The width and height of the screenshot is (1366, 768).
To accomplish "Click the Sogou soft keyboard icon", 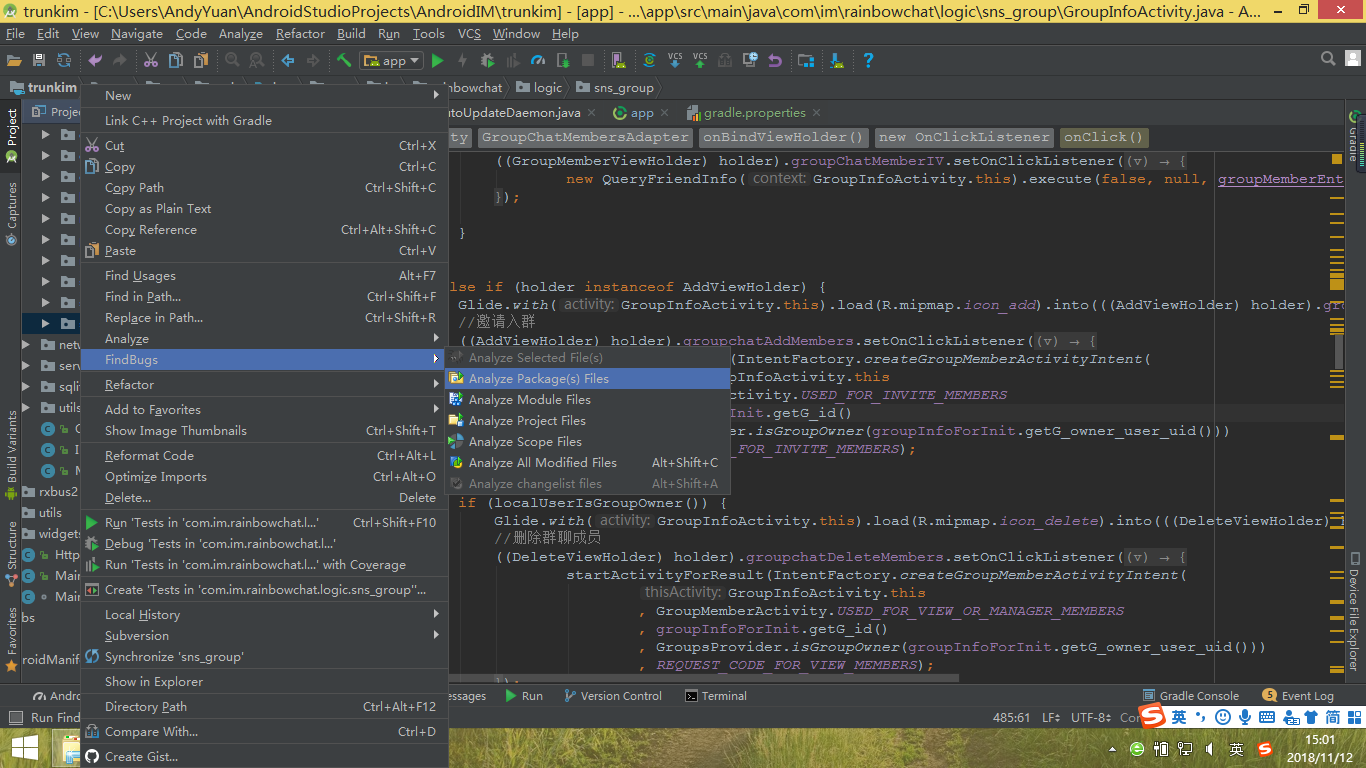I will (x=1267, y=717).
